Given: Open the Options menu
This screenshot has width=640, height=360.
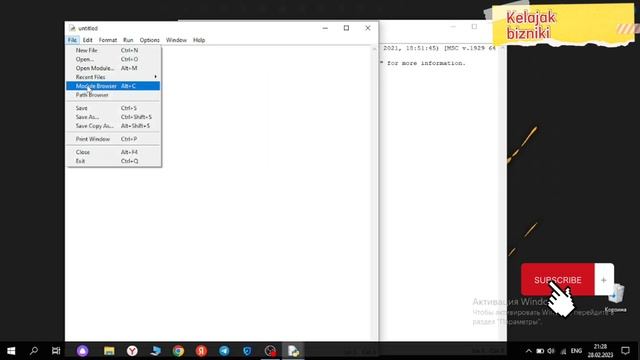Looking at the screenshot, I should 149,40.
